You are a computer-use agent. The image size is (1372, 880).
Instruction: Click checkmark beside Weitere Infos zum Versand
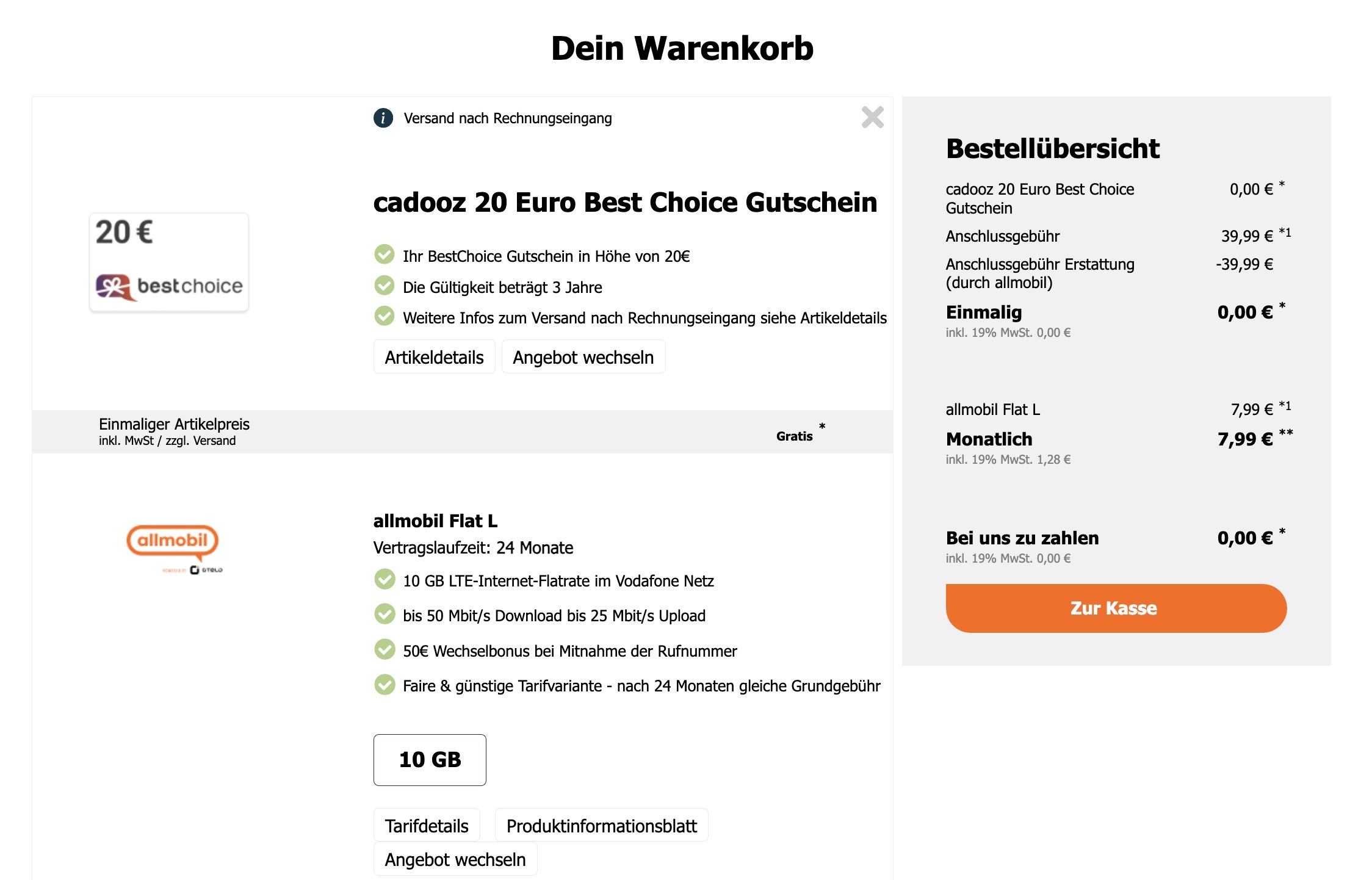(x=385, y=316)
